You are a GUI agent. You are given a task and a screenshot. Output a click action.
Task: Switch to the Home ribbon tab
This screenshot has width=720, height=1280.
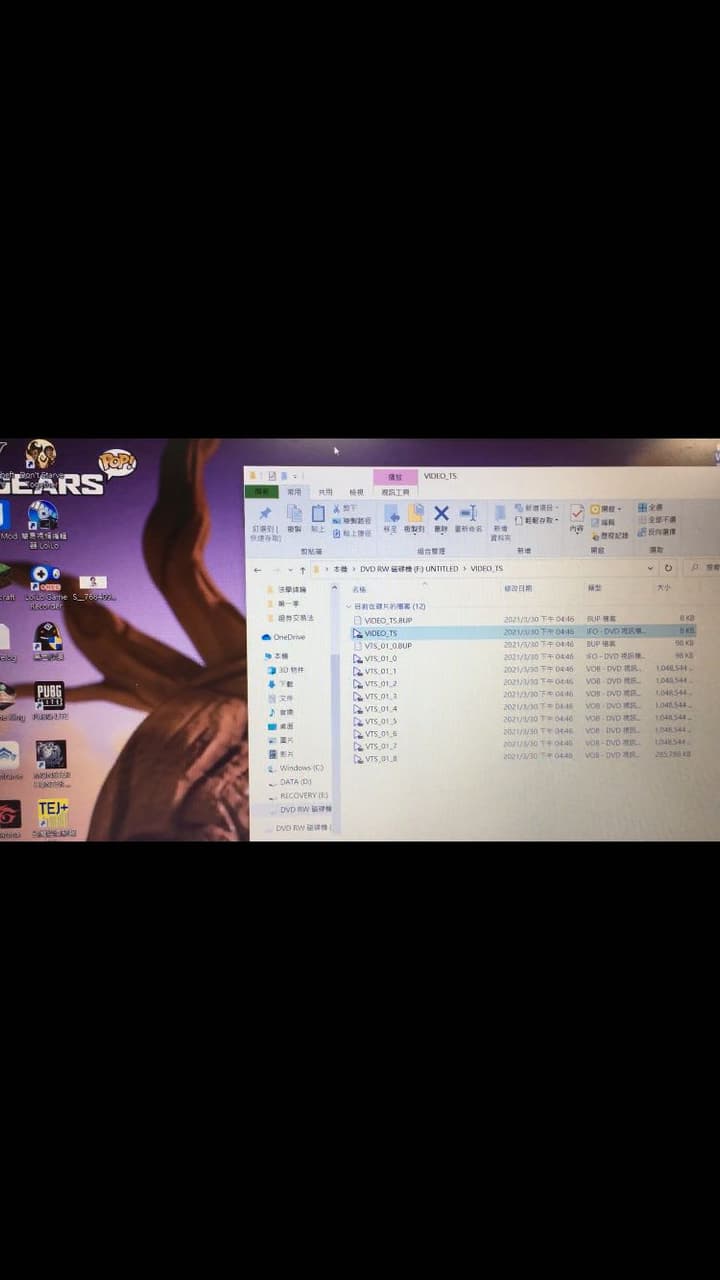pyautogui.click(x=294, y=492)
